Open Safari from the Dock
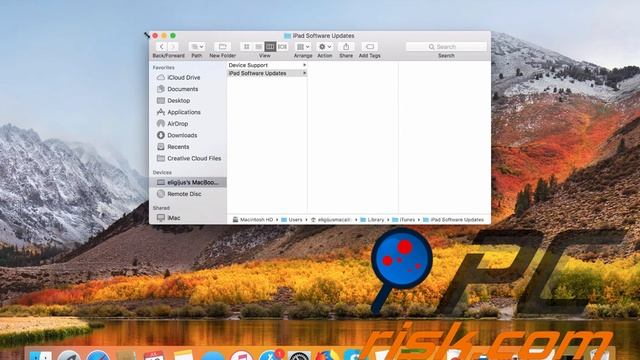Image resolution: width=640 pixels, height=360 pixels. tap(98, 356)
